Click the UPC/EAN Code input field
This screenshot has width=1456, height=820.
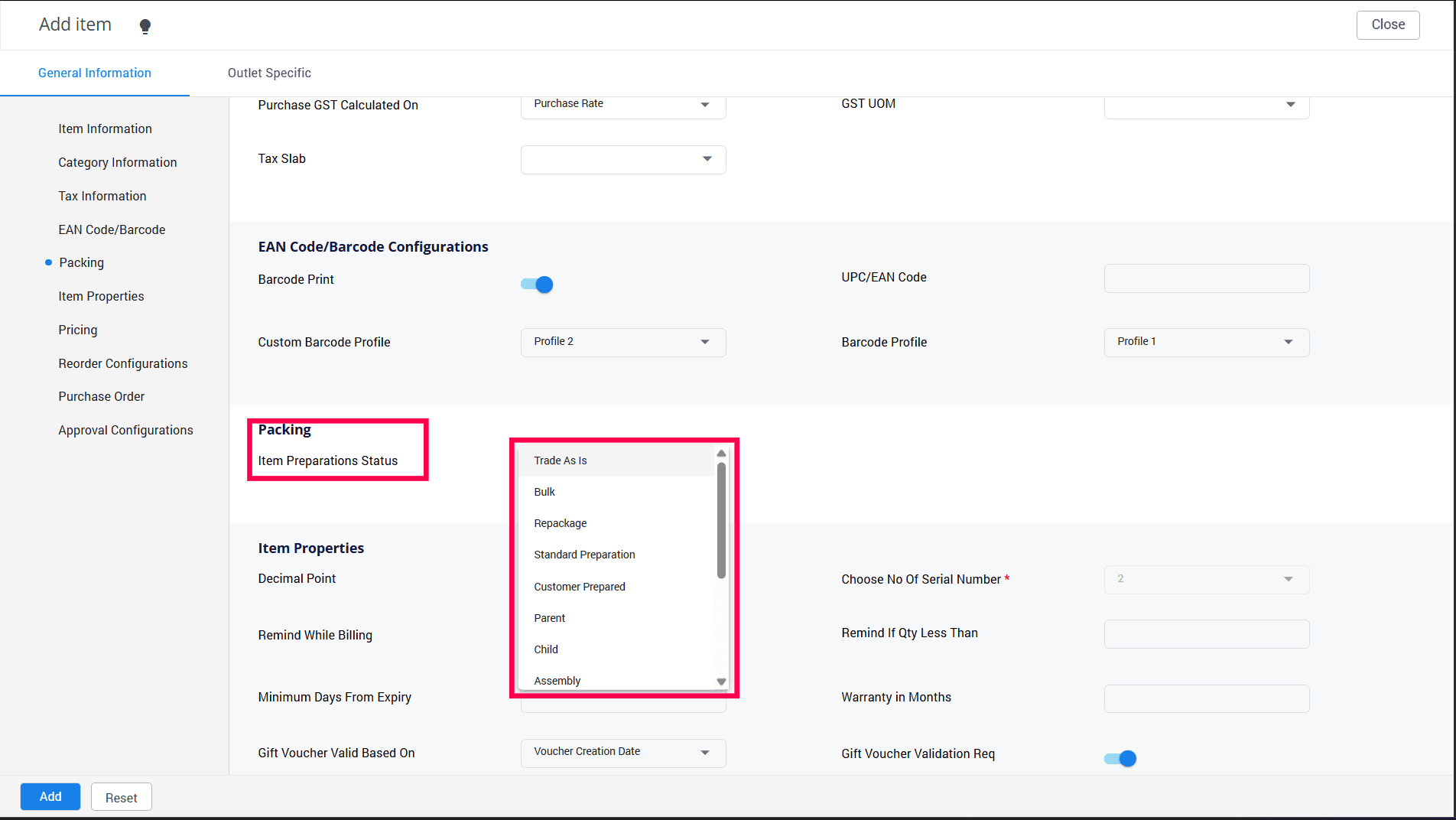pos(1206,278)
